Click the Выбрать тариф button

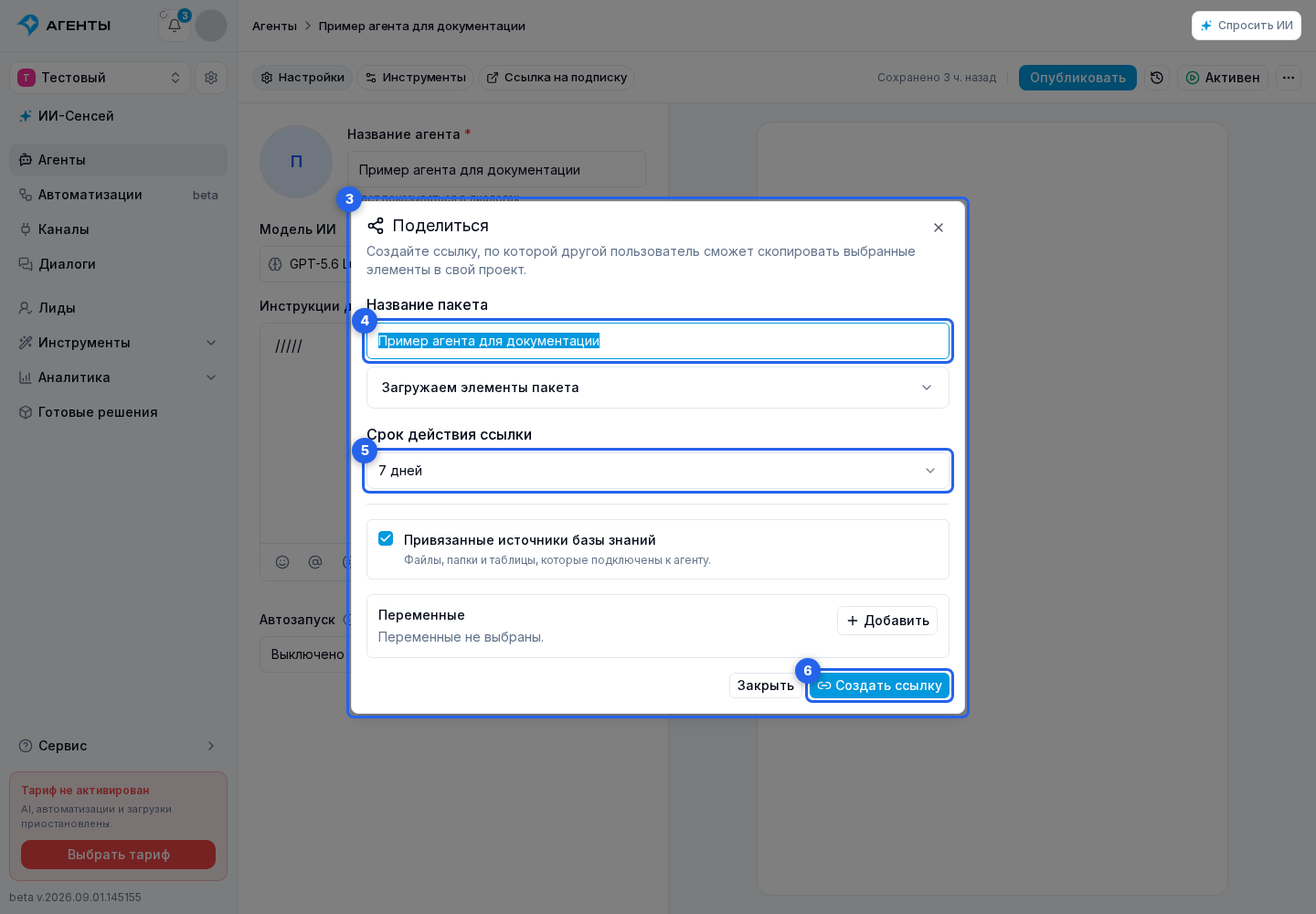(x=118, y=855)
